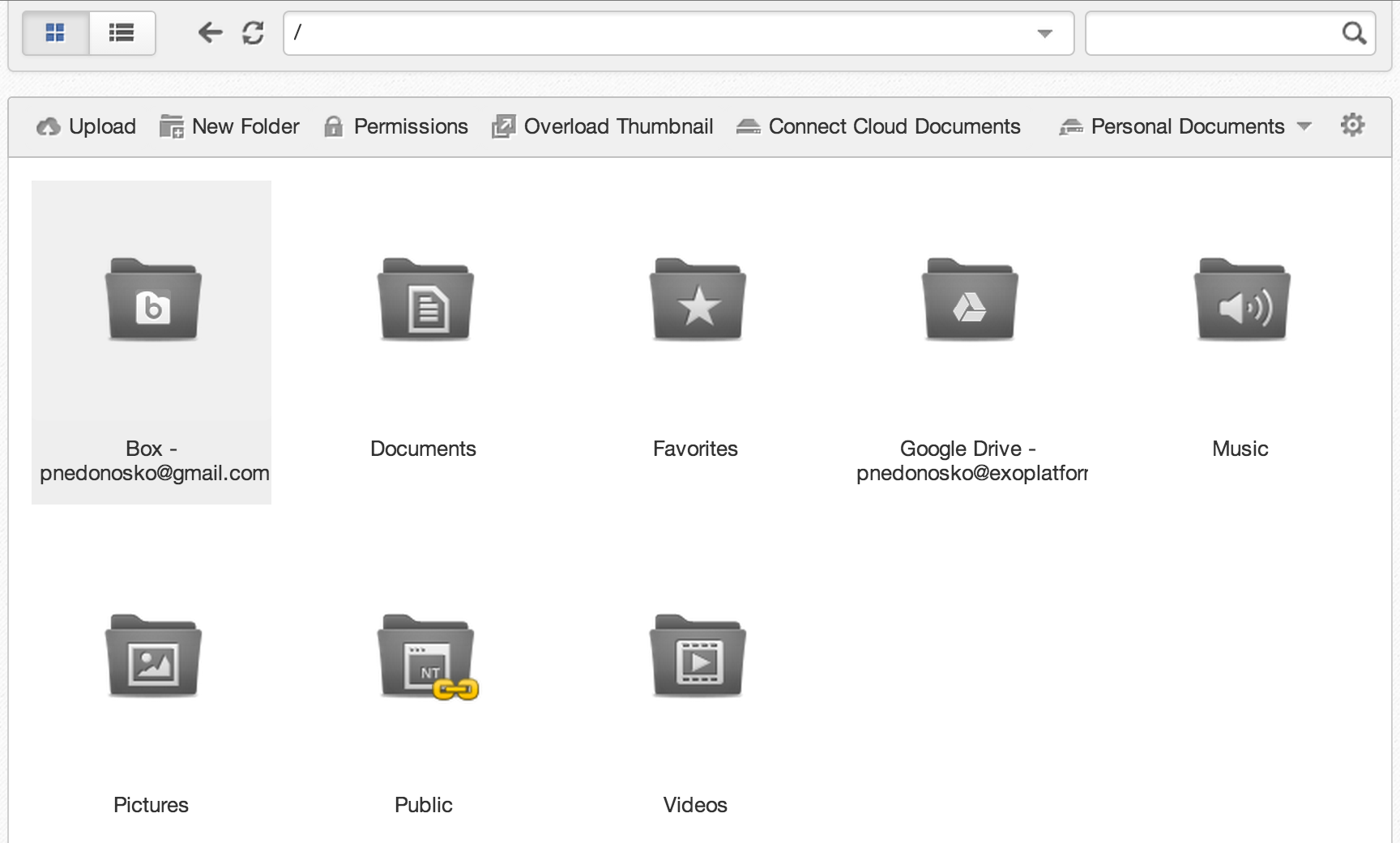Open Permissions settings label
The image size is (1400, 843).
point(411,126)
